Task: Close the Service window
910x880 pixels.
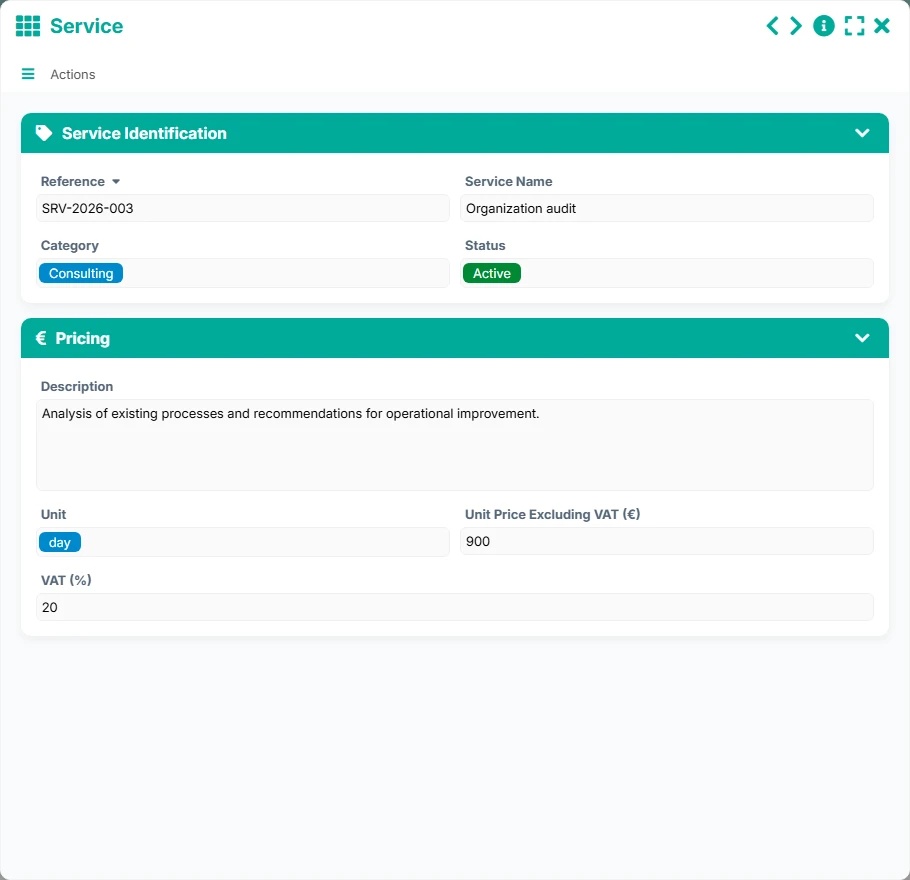Action: (x=882, y=26)
